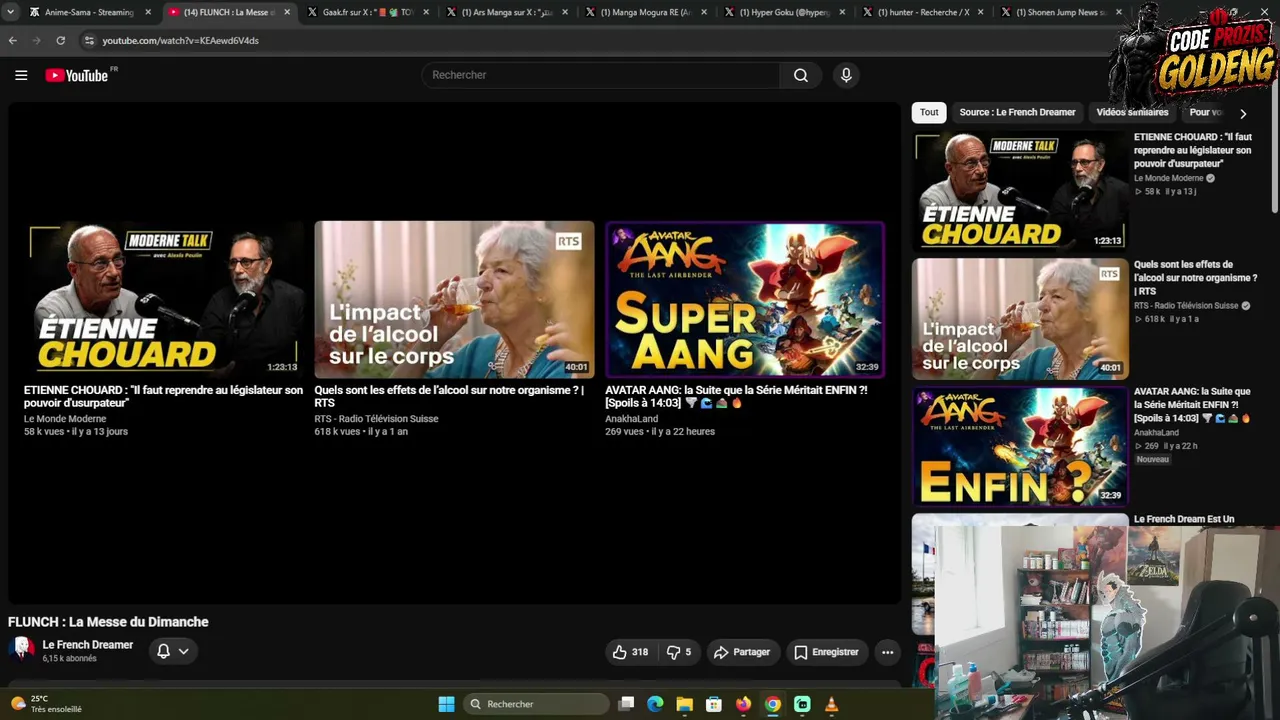This screenshot has height=720, width=1280.
Task: Open sidebar title AVATAR AANG la Suite
Action: click(x=1192, y=405)
